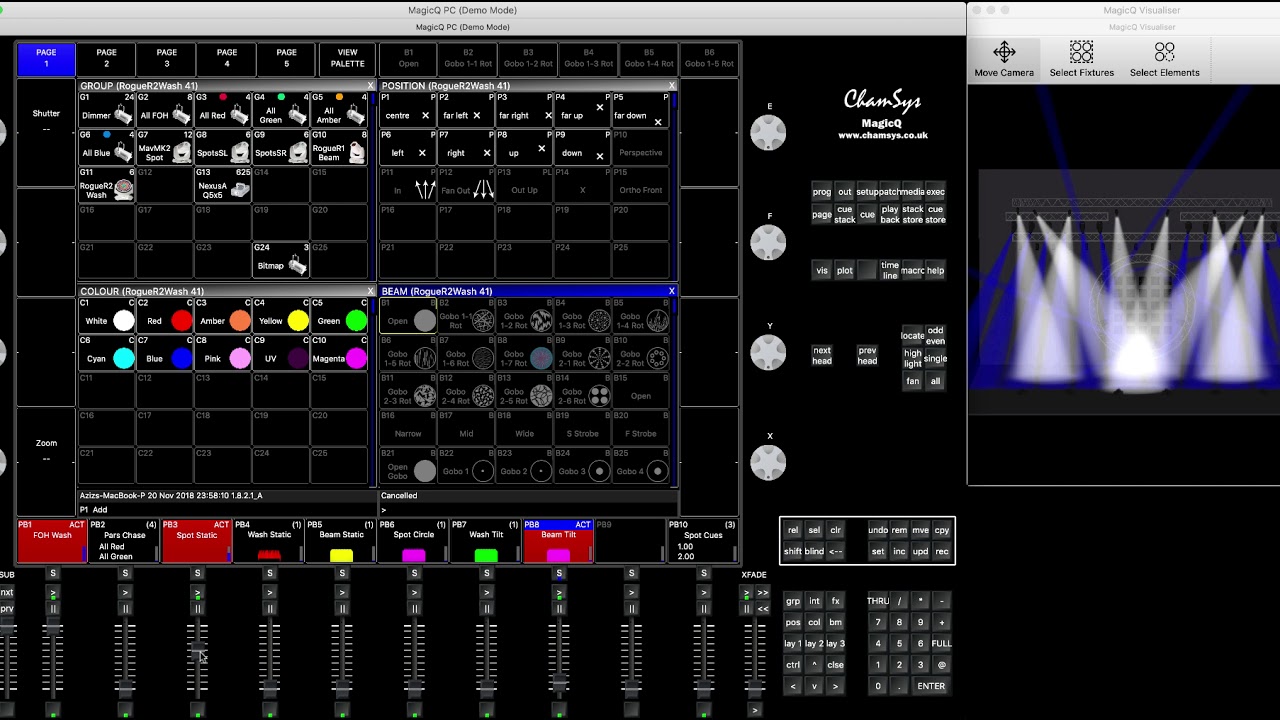Toggle the fan button
The height and width of the screenshot is (720, 1280).
913,381
